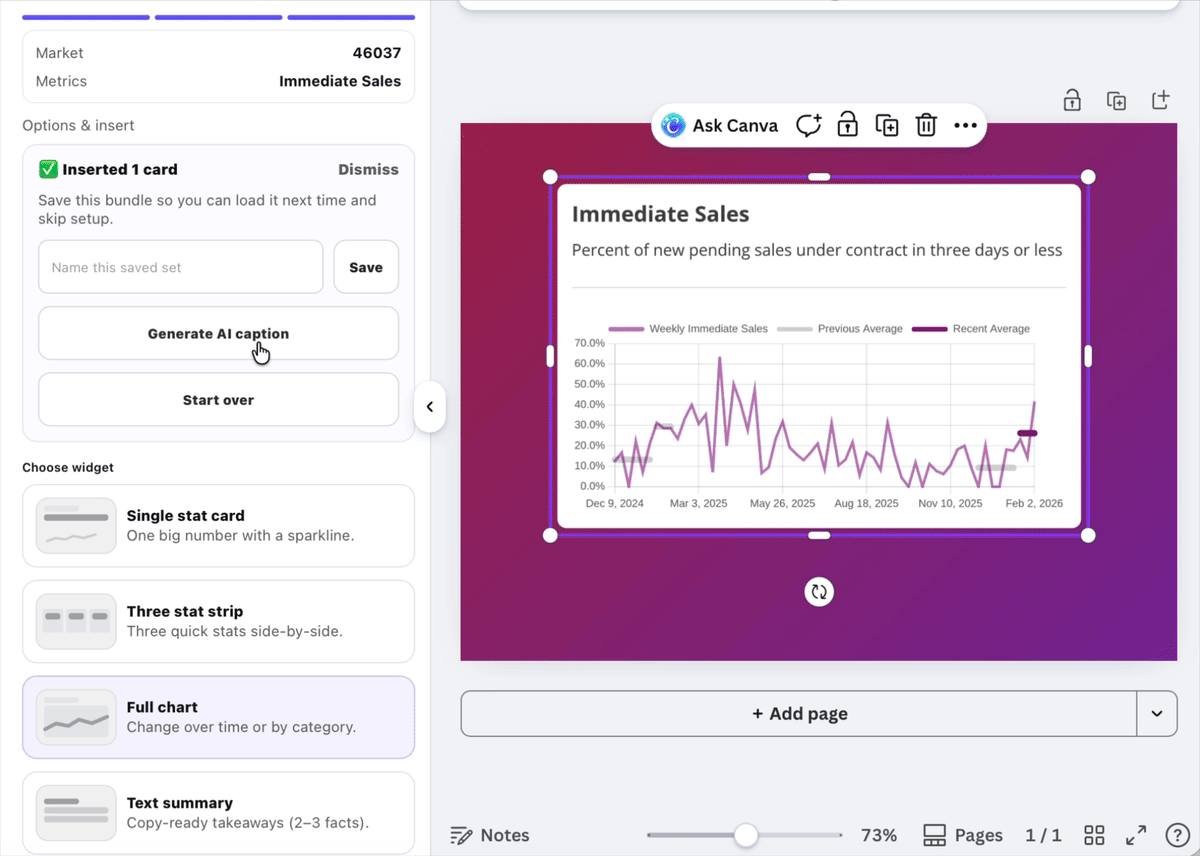Viewport: 1200px width, 856px height.
Task: Delete the chart with the trash icon
Action: [926, 125]
